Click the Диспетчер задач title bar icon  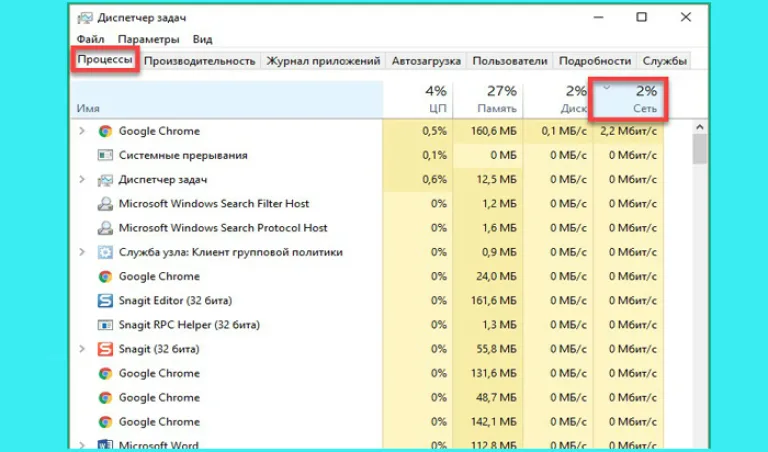click(85, 18)
